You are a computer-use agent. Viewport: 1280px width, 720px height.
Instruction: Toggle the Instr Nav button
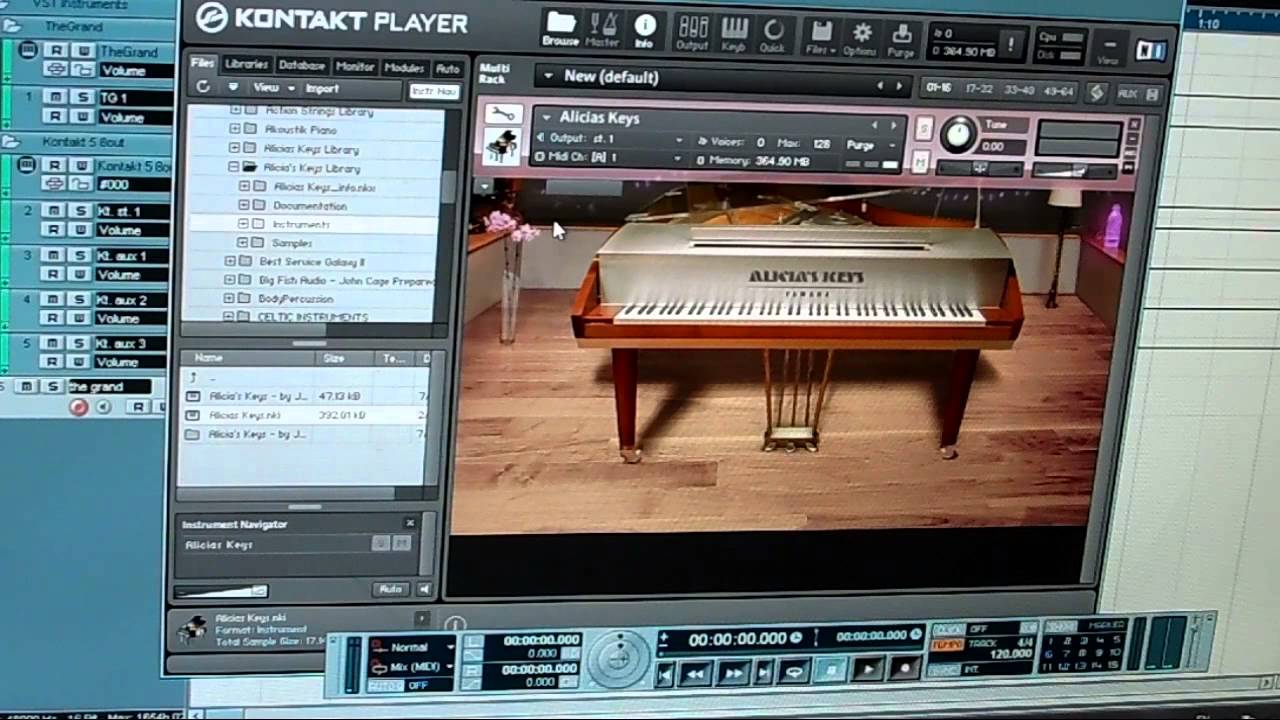434,91
